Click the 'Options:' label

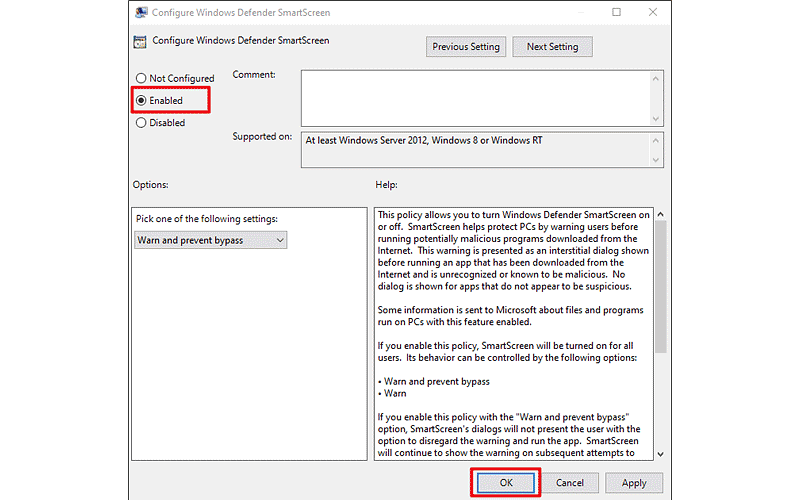coord(151,185)
